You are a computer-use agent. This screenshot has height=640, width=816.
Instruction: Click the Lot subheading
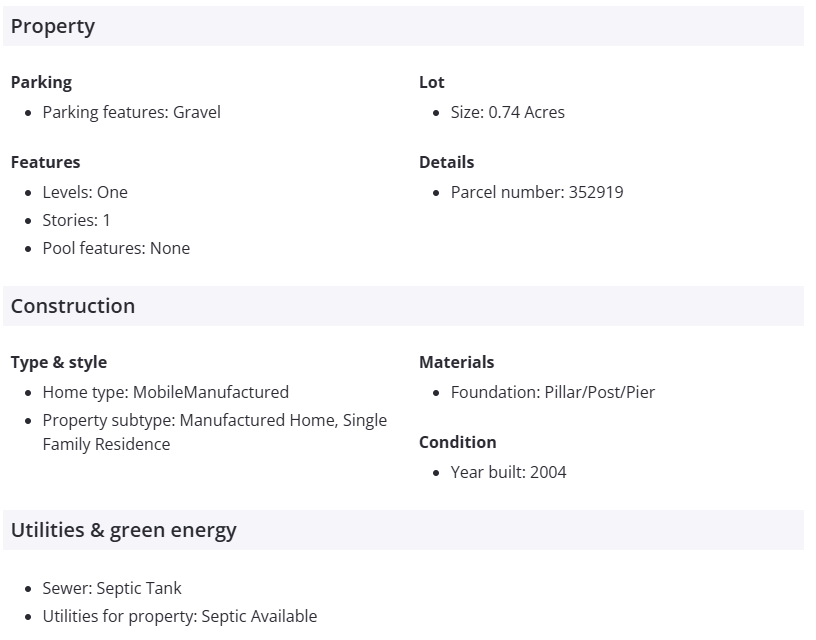tap(431, 82)
